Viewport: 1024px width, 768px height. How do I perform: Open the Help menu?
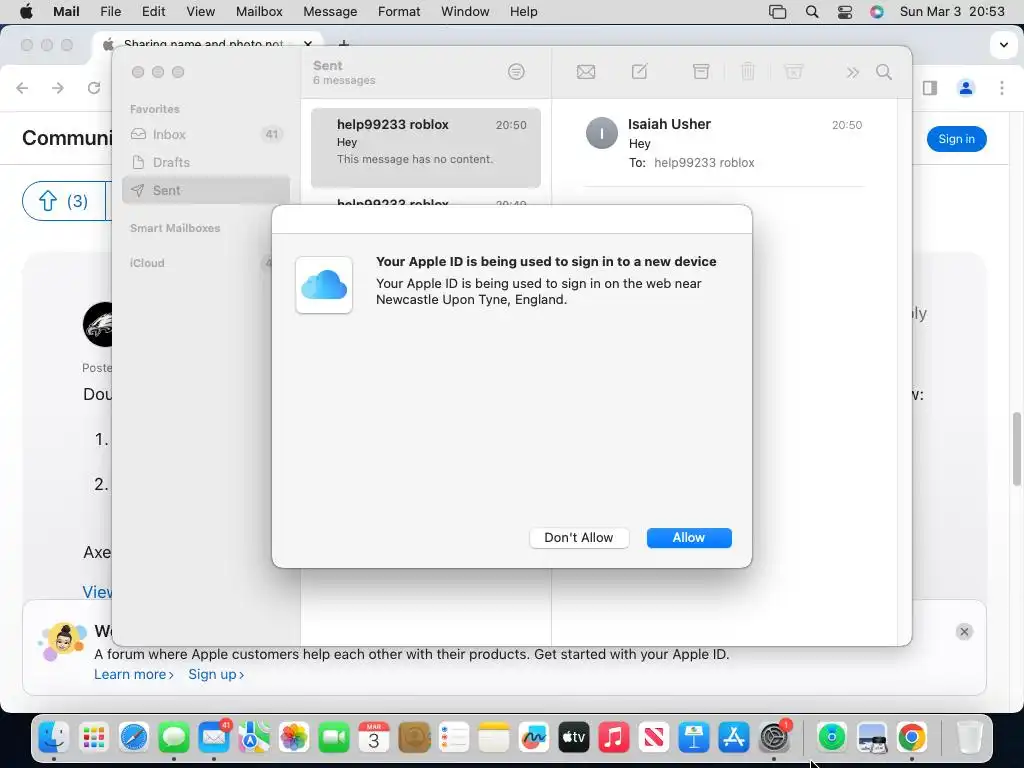(x=524, y=12)
